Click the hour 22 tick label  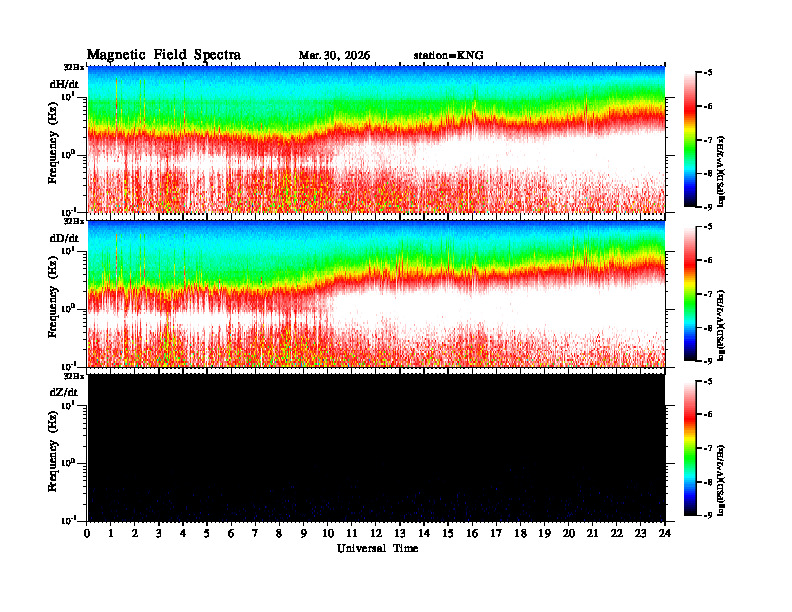pyautogui.click(x=616, y=534)
